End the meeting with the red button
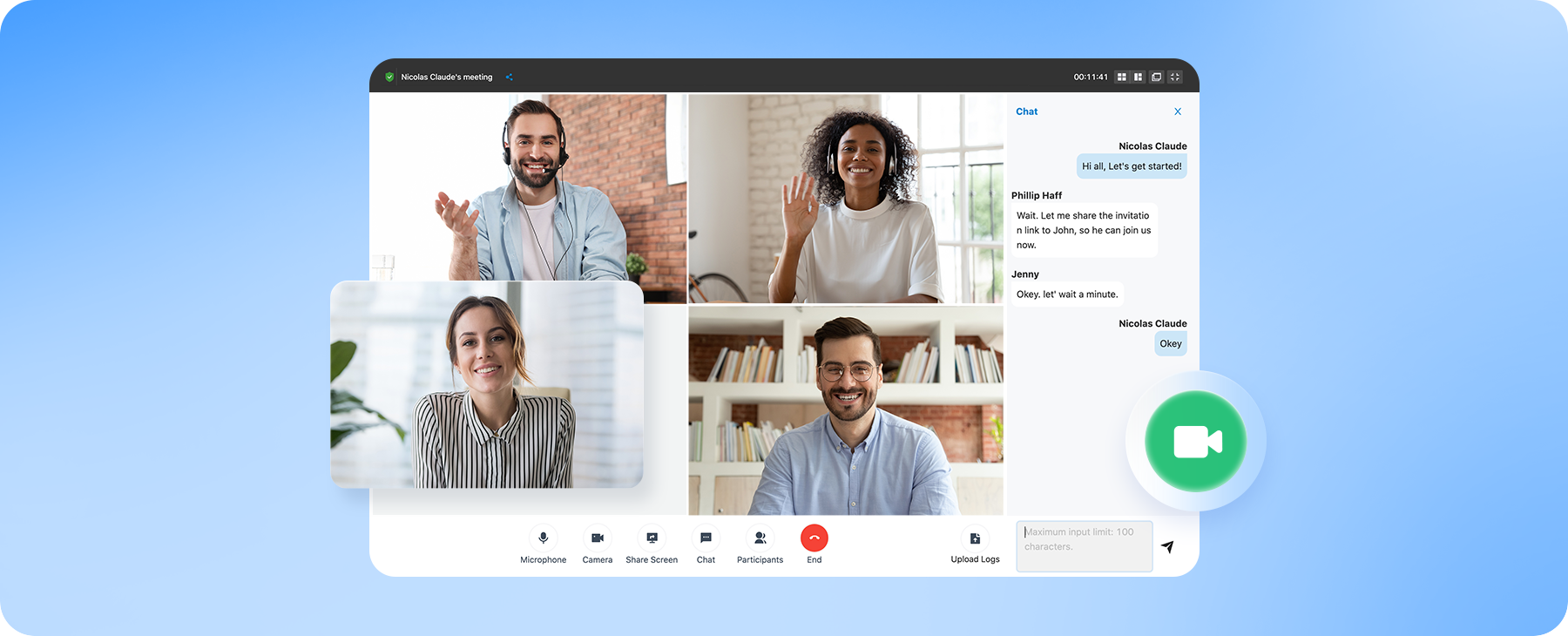The width and height of the screenshot is (1568, 636). coord(814,538)
